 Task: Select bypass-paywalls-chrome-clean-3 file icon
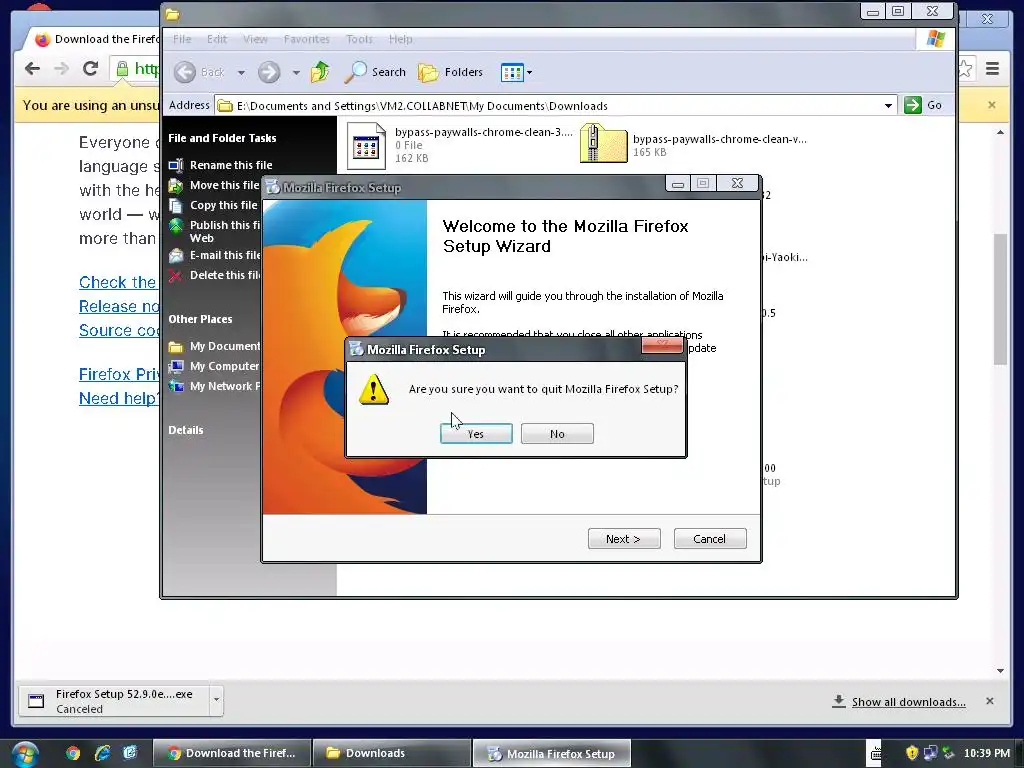coord(366,145)
